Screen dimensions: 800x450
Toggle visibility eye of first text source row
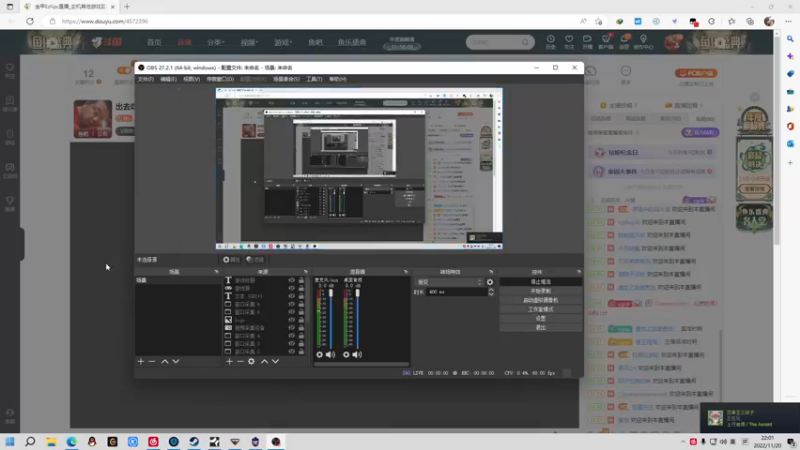[x=291, y=281]
